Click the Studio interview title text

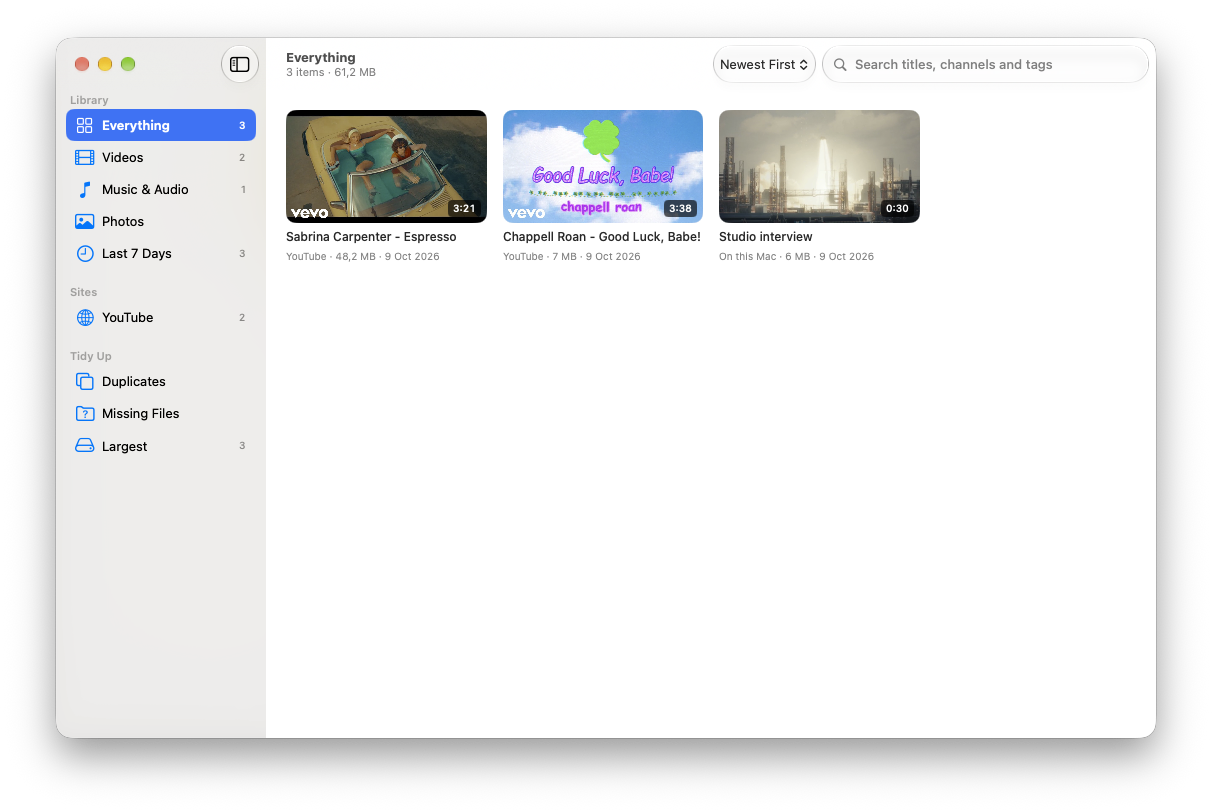point(766,237)
